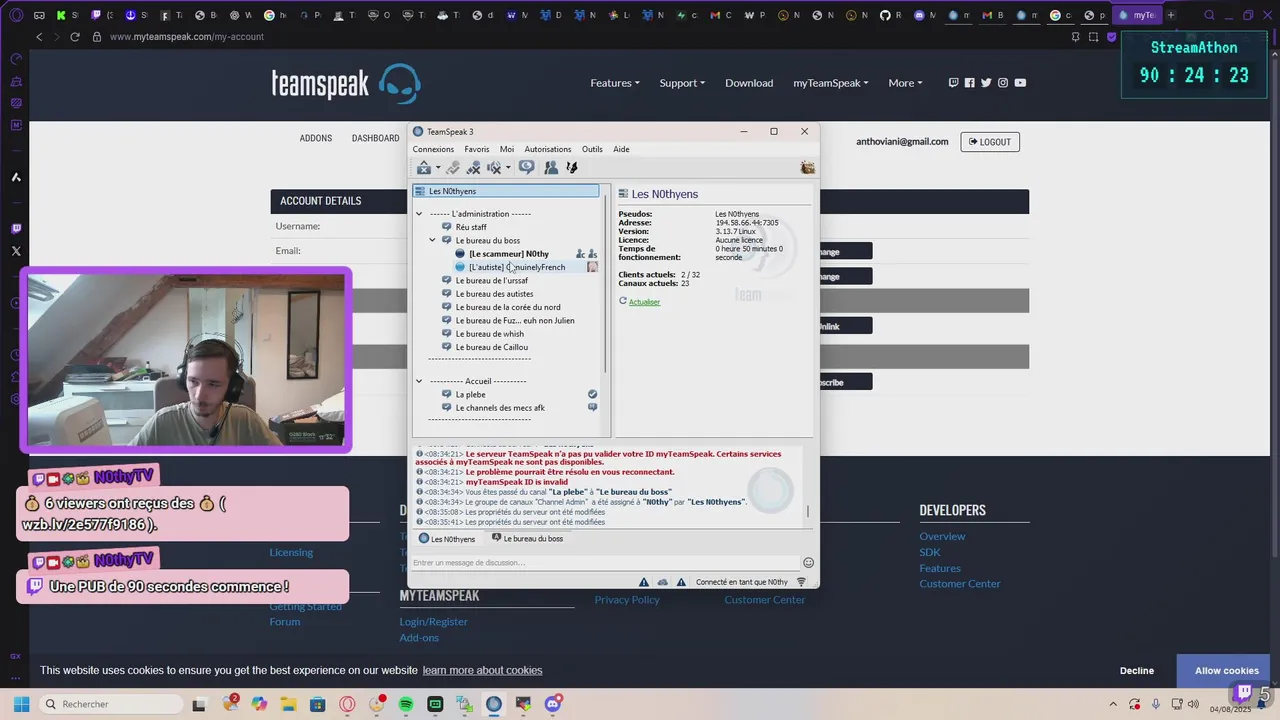Open the Features dropdown on the TeamSpeak website
Viewport: 1280px width, 720px height.
coord(615,83)
